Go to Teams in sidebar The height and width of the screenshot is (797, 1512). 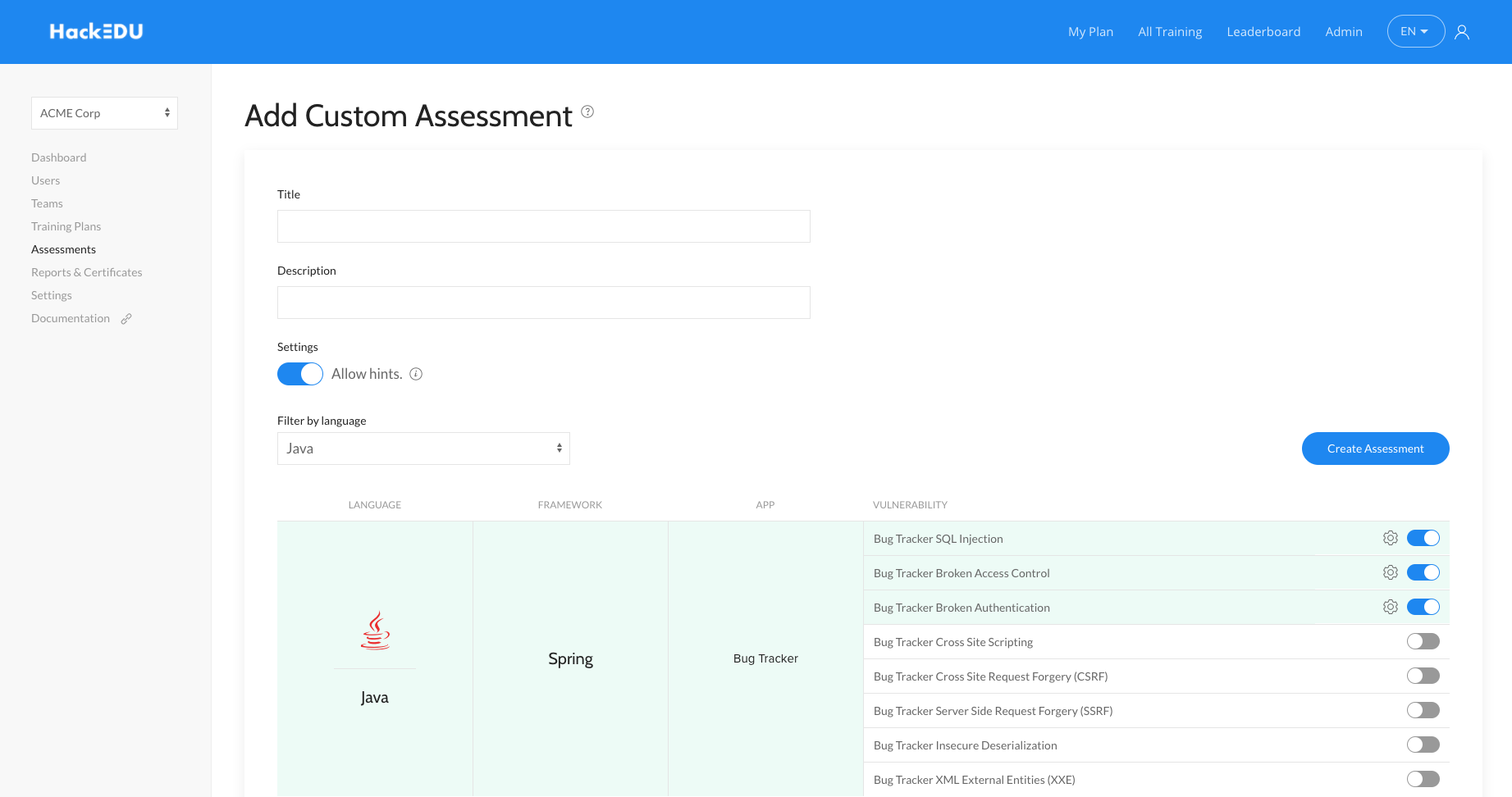47,203
